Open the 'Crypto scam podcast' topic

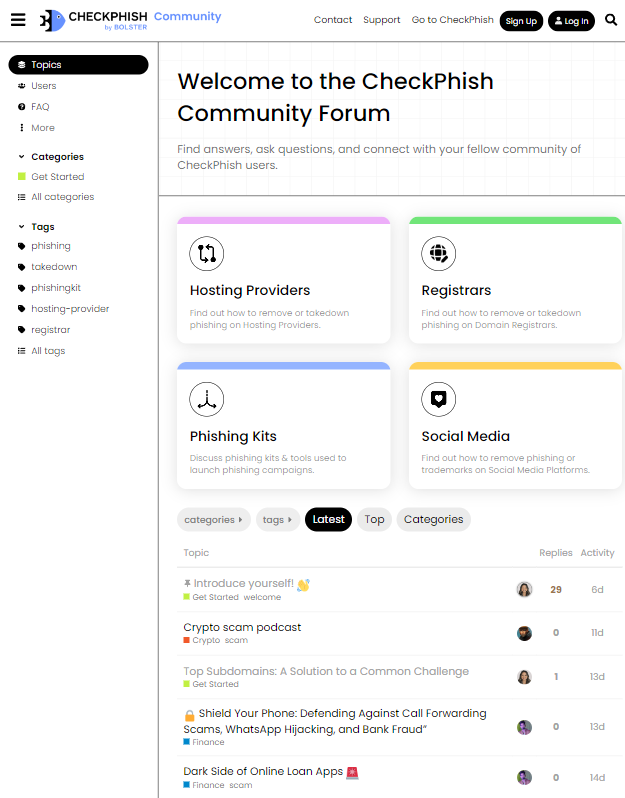tap(242, 627)
